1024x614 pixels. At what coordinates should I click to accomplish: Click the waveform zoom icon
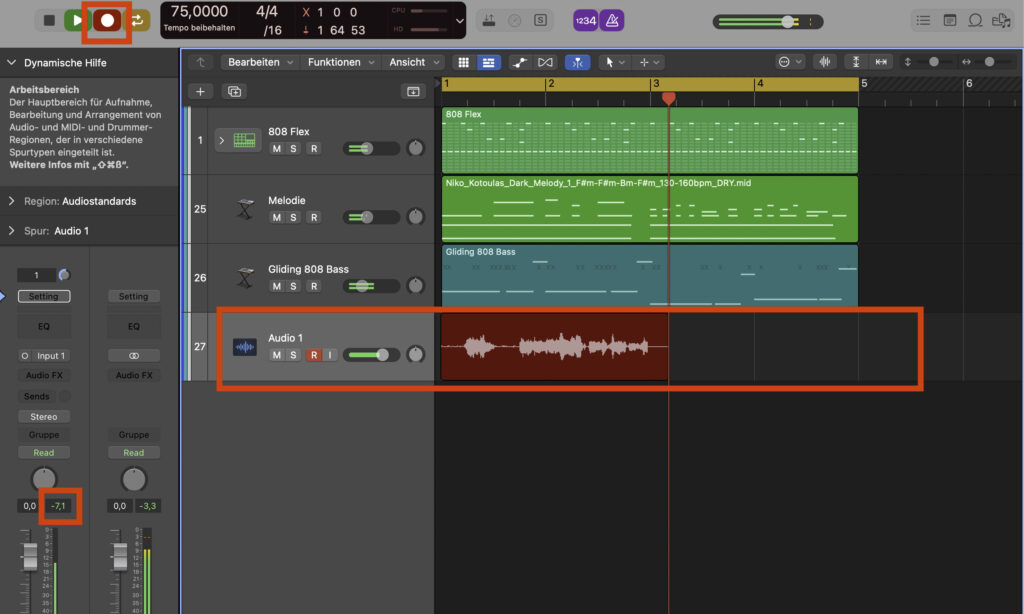click(825, 62)
